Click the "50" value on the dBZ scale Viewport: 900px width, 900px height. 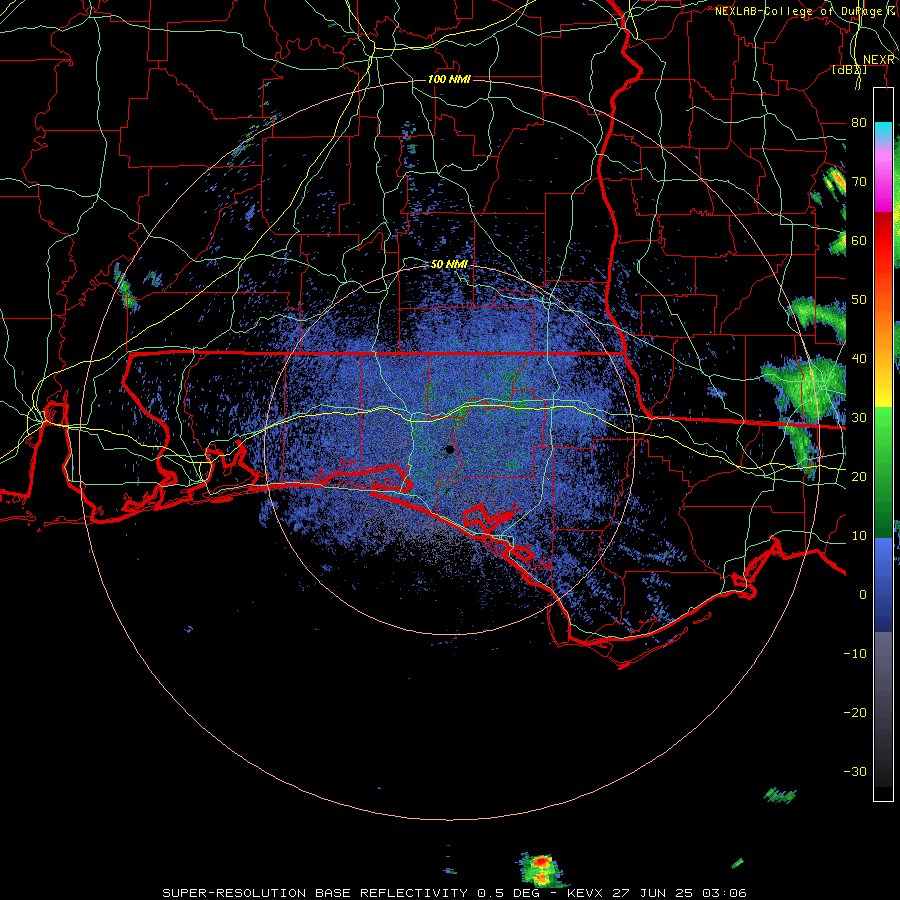click(859, 300)
